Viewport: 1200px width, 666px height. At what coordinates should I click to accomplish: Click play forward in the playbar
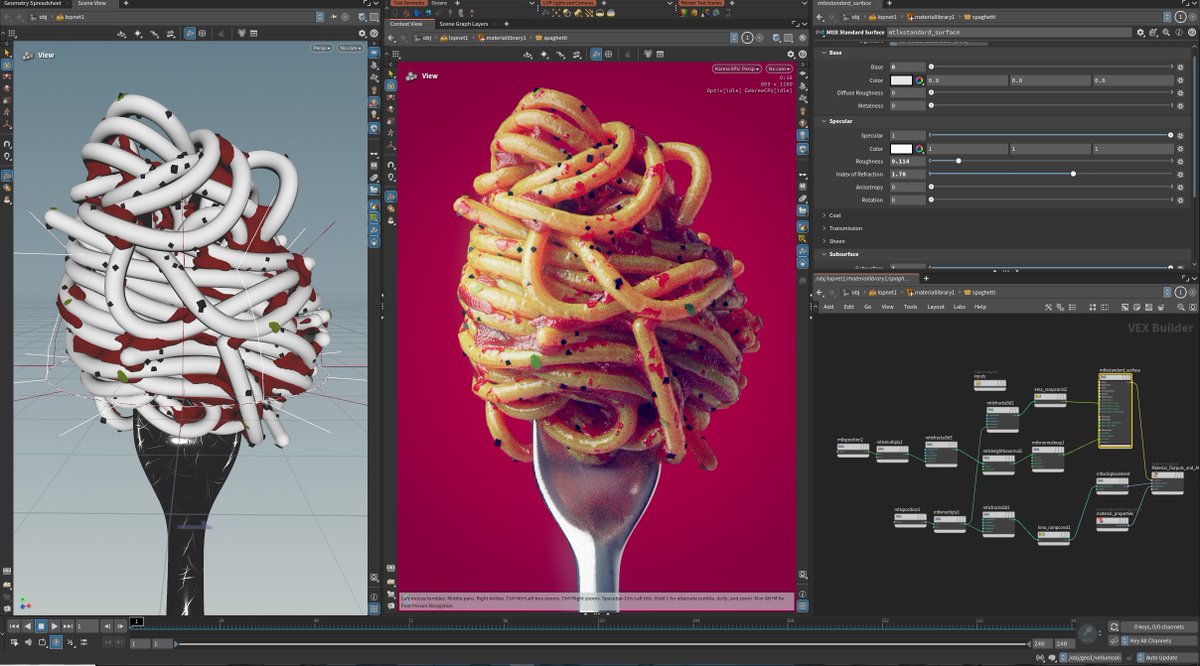(54, 626)
